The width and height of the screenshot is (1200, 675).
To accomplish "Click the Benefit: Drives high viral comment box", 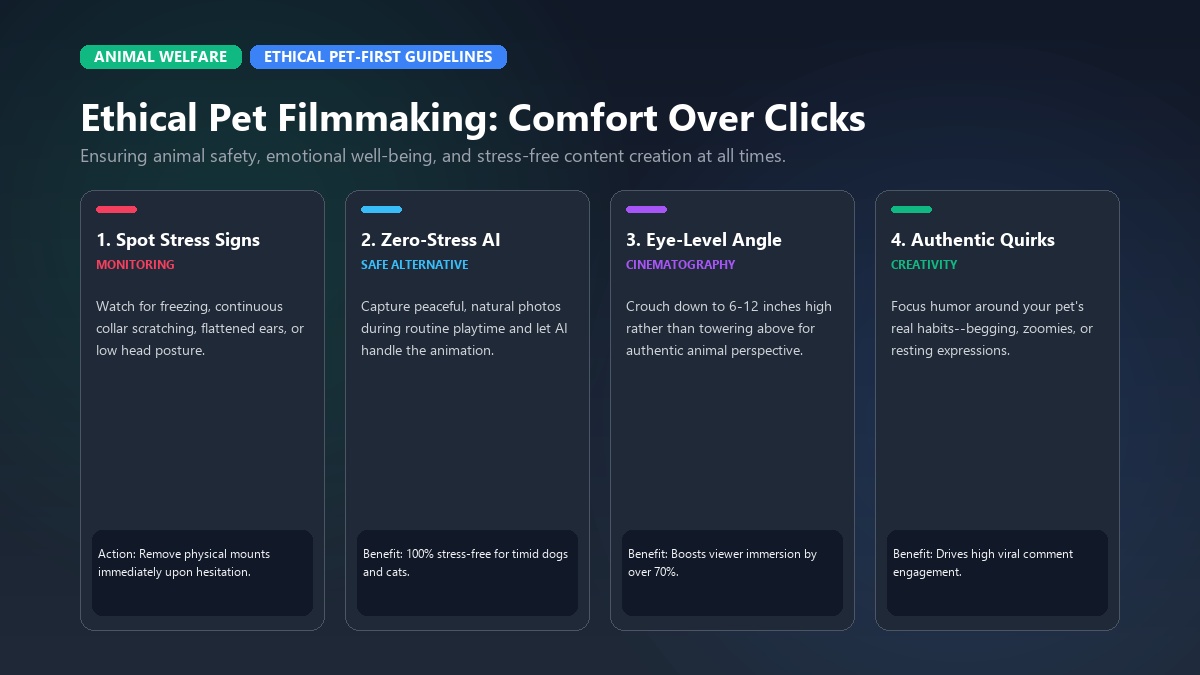I will [997, 573].
